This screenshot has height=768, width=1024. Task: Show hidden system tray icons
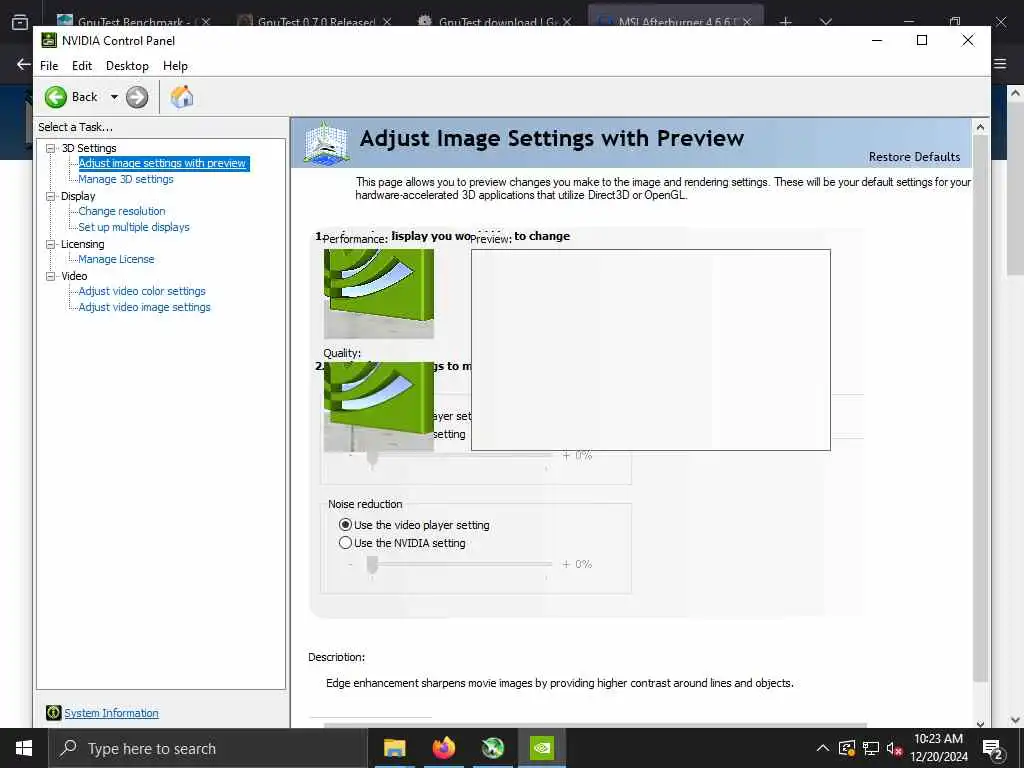pos(823,748)
